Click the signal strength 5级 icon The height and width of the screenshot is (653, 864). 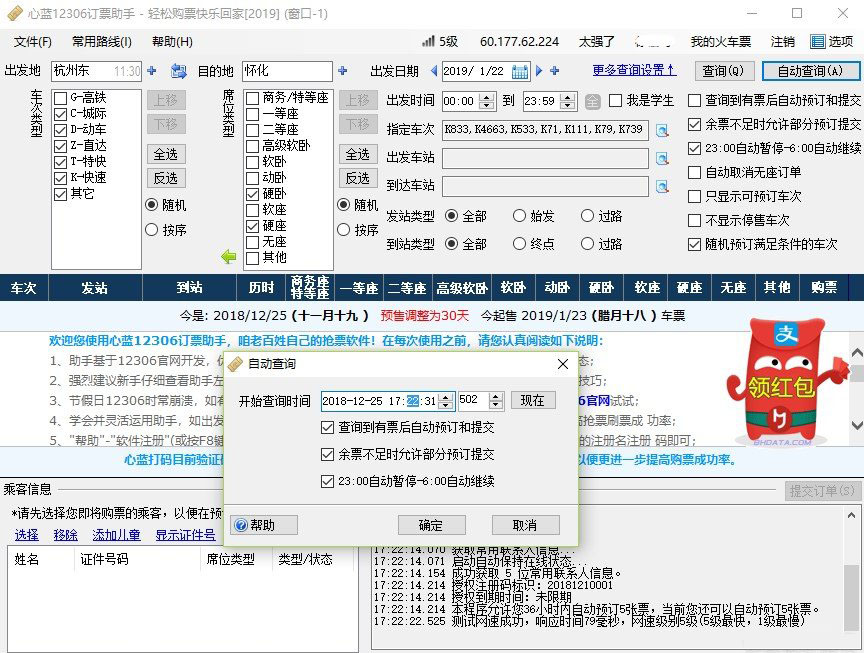point(428,41)
